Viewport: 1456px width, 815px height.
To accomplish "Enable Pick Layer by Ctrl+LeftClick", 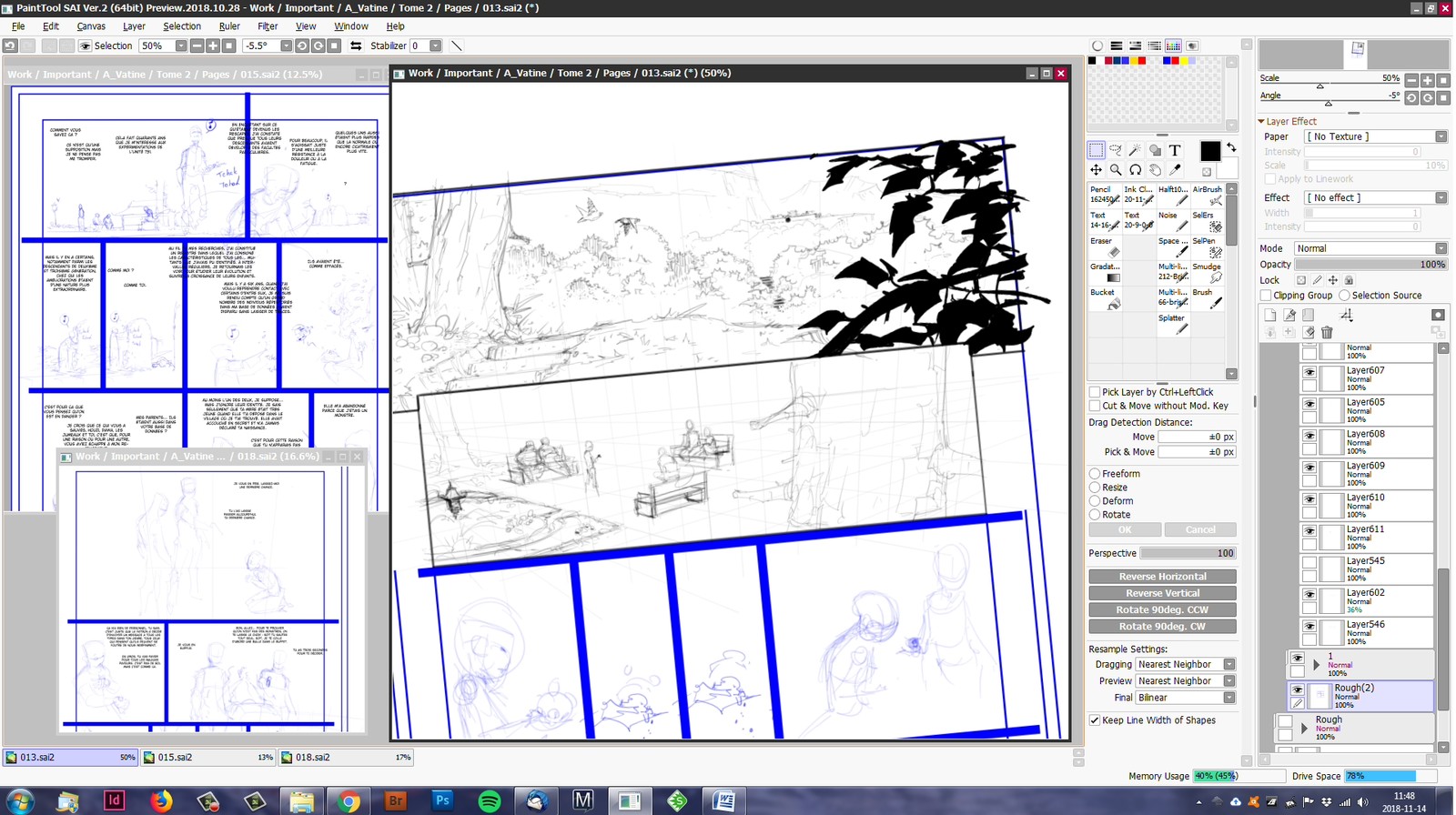I will [1095, 392].
